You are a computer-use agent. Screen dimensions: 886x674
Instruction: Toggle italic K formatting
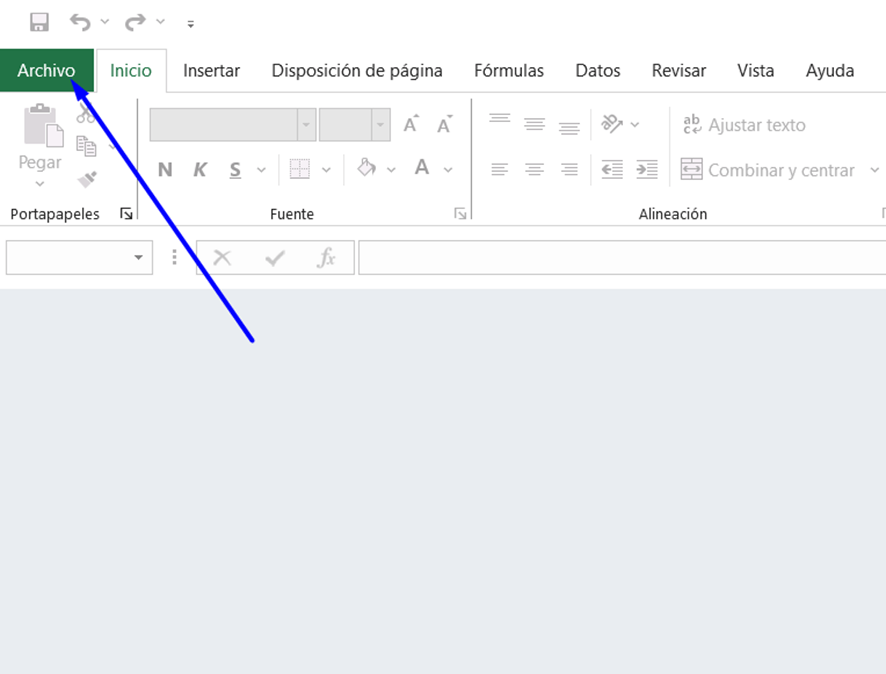pyautogui.click(x=199, y=169)
